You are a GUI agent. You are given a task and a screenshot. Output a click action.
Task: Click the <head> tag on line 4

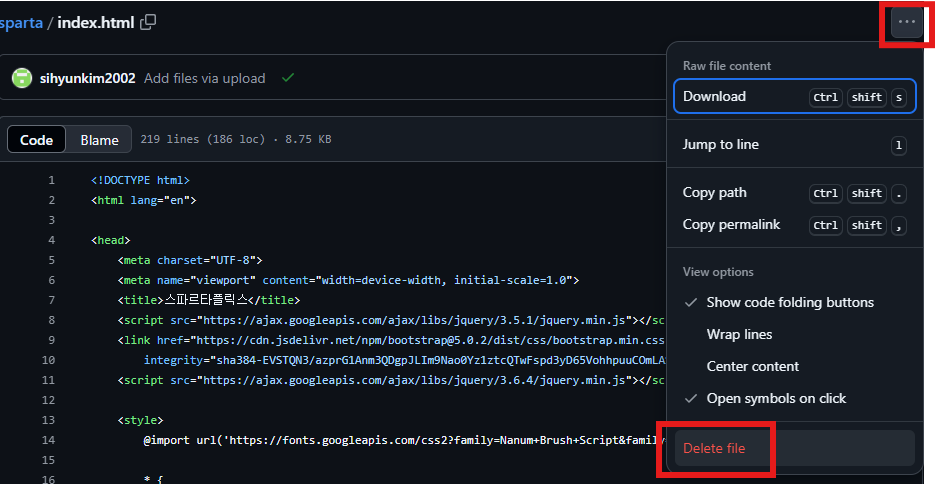(111, 240)
